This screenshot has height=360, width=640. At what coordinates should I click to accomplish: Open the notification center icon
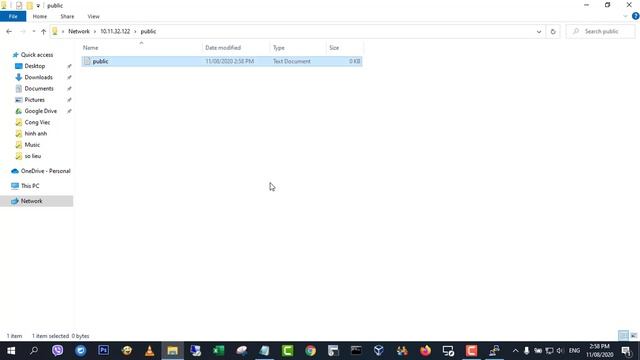pyautogui.click(x=627, y=351)
